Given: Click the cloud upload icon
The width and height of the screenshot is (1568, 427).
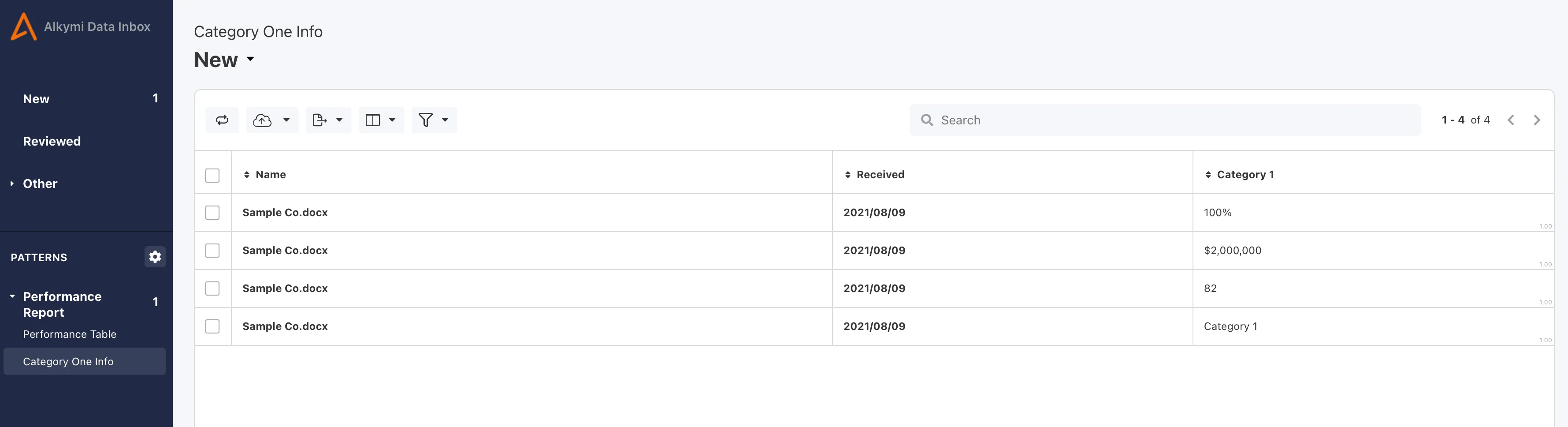Looking at the screenshot, I should tap(262, 120).
